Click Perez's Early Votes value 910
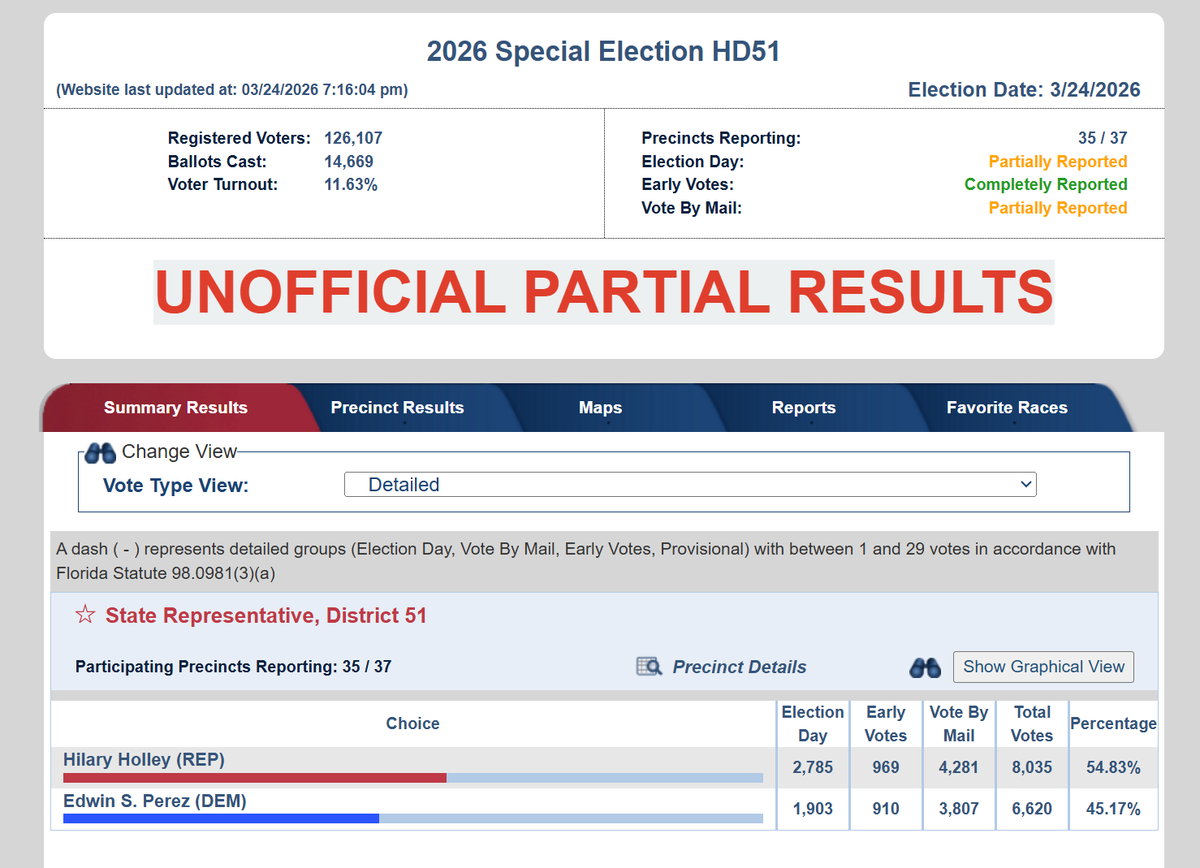 (886, 809)
